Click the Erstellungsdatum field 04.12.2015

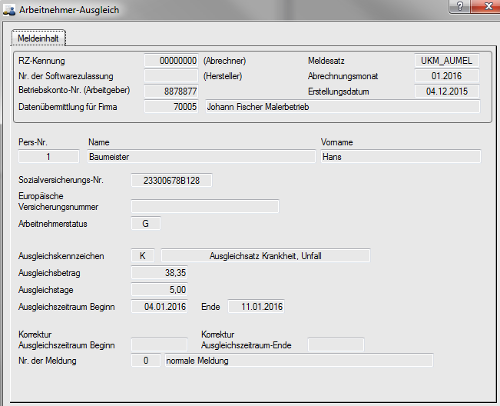[x=447, y=91]
